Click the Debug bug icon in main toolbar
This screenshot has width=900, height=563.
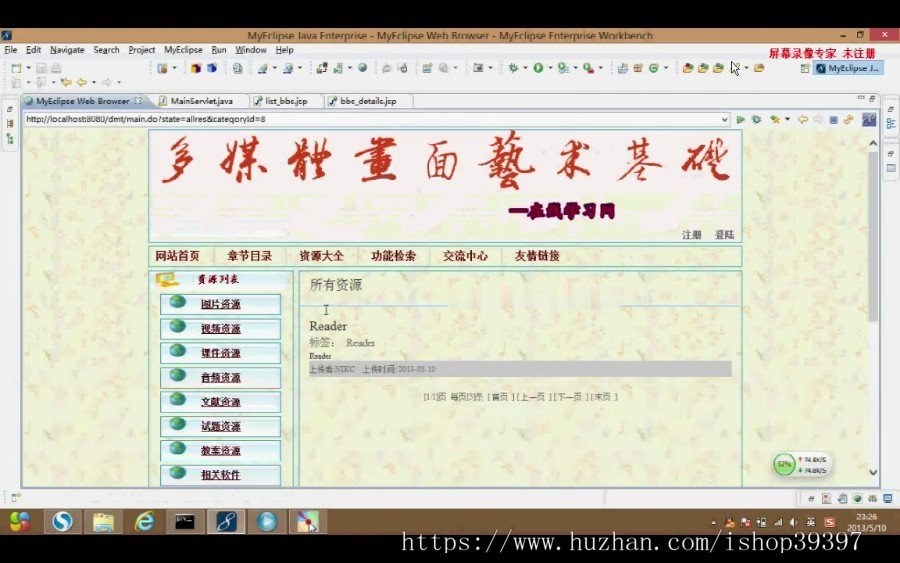click(513, 68)
